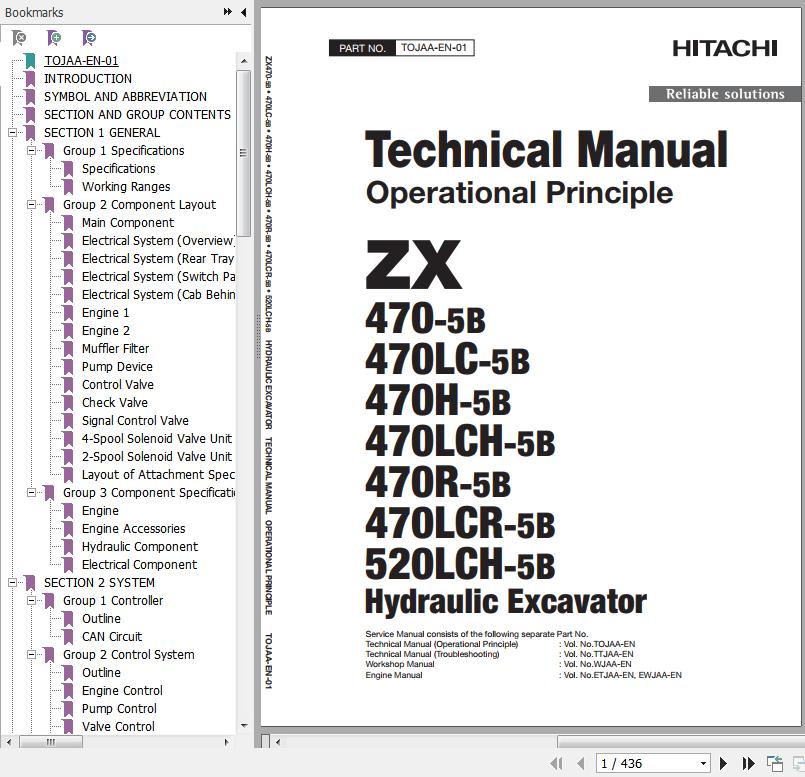
Task: Open the Working Ranges bookmark
Action: click(x=126, y=186)
